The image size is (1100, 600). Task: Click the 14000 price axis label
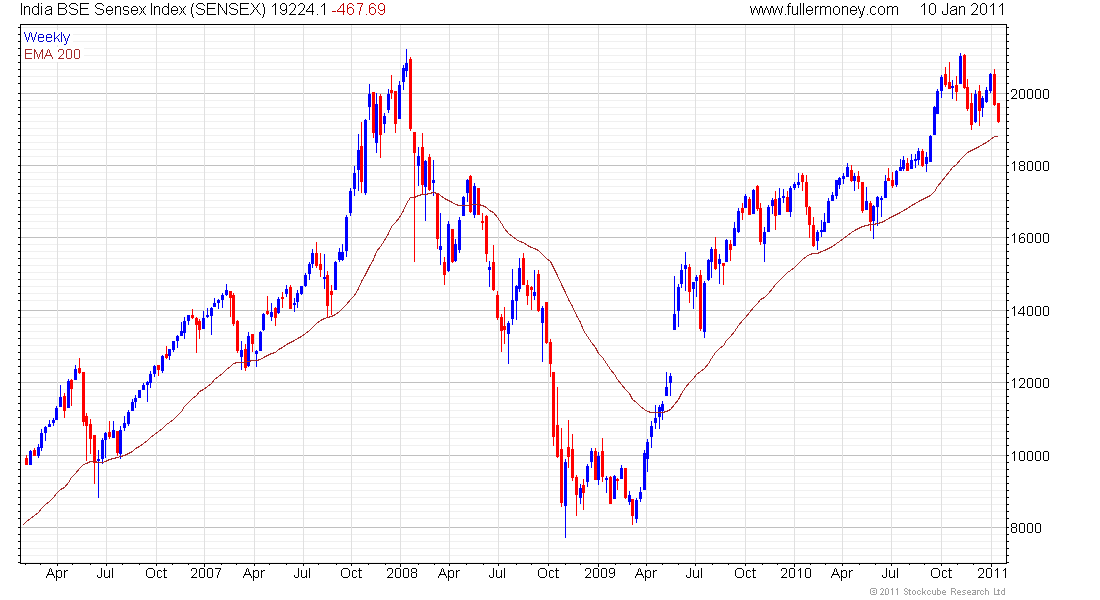(1030, 311)
